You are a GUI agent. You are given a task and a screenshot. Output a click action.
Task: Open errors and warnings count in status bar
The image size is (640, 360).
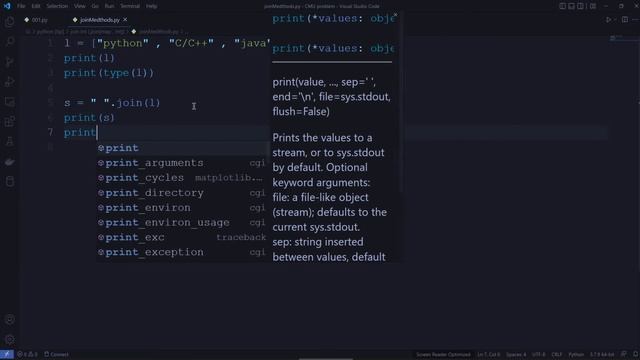point(27,354)
